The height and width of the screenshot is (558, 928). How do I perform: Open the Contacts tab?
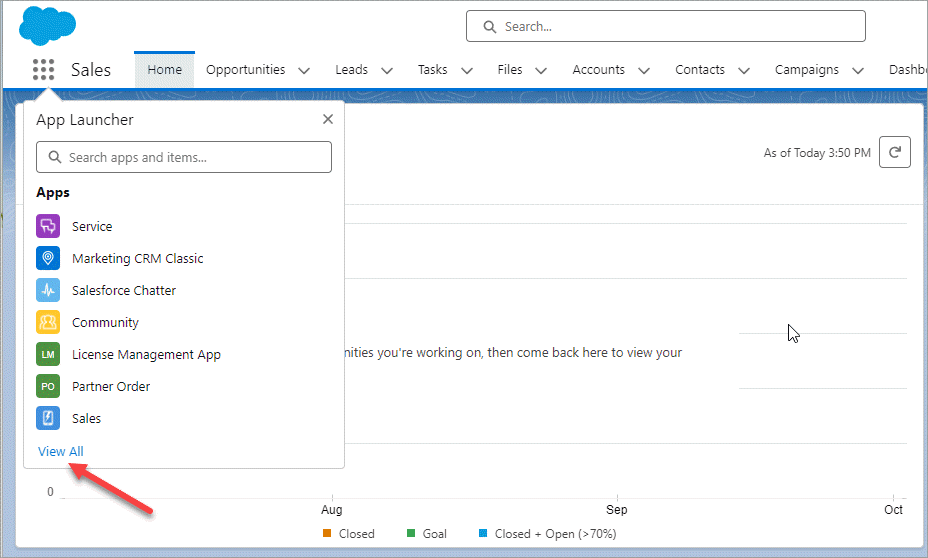pyautogui.click(x=700, y=69)
